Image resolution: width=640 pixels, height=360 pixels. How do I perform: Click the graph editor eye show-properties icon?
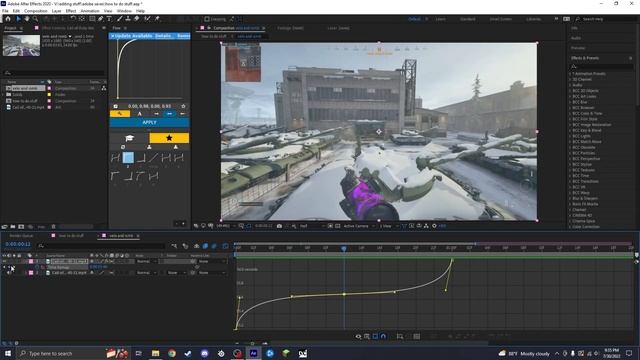coord(358,336)
